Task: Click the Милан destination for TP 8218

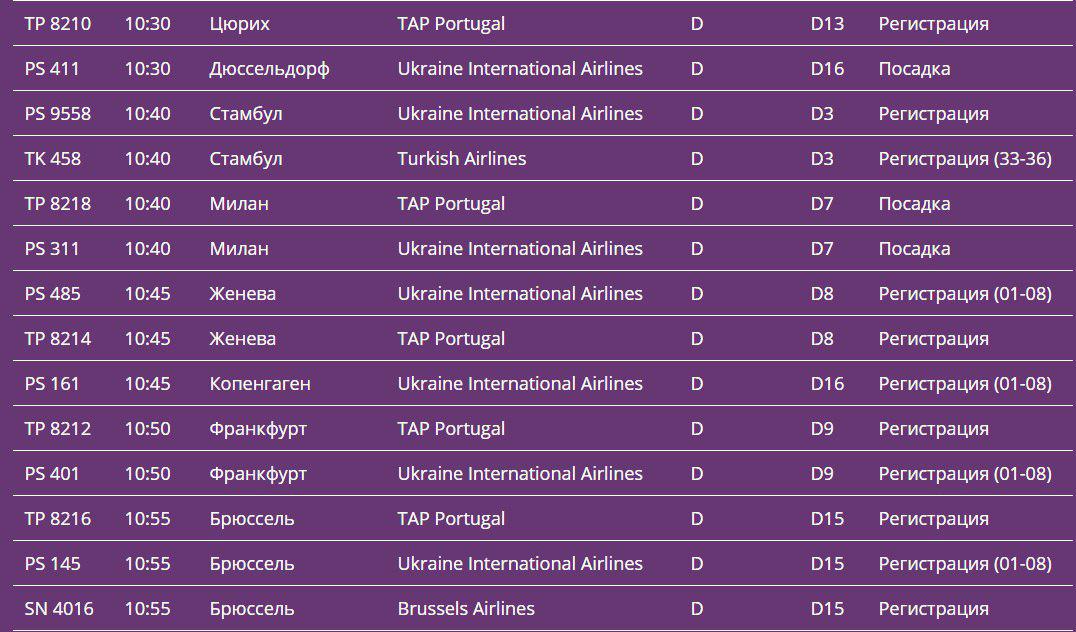Action: coord(239,204)
